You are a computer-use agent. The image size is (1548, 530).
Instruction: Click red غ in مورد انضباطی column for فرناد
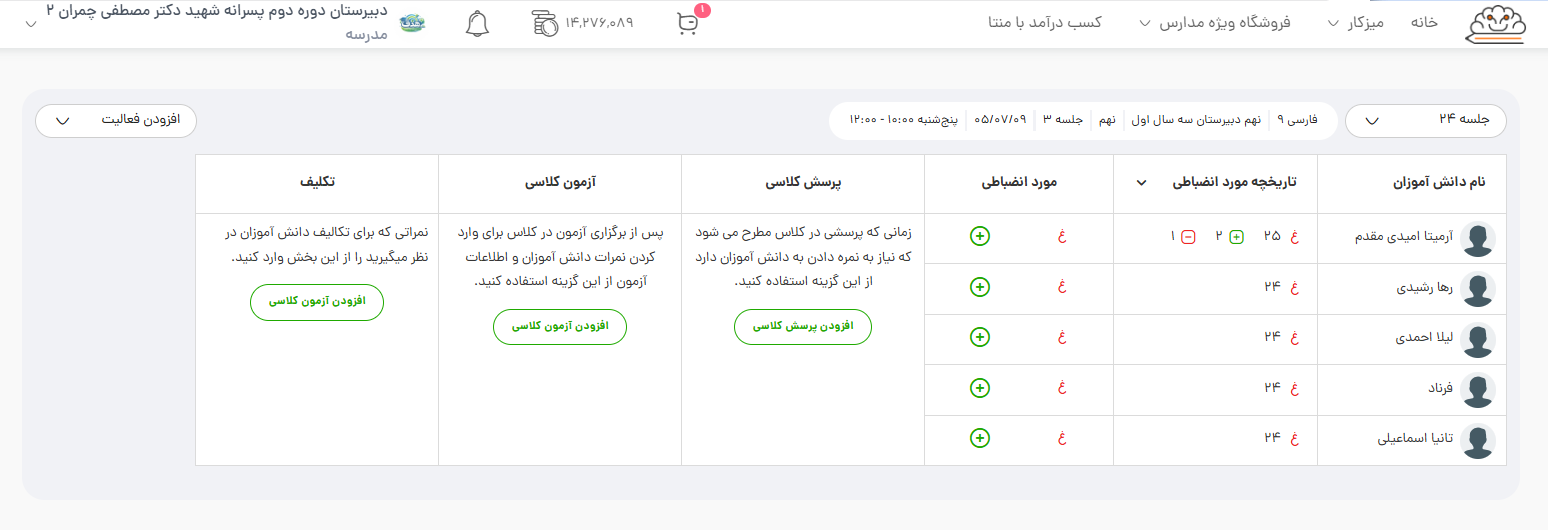tap(1063, 387)
